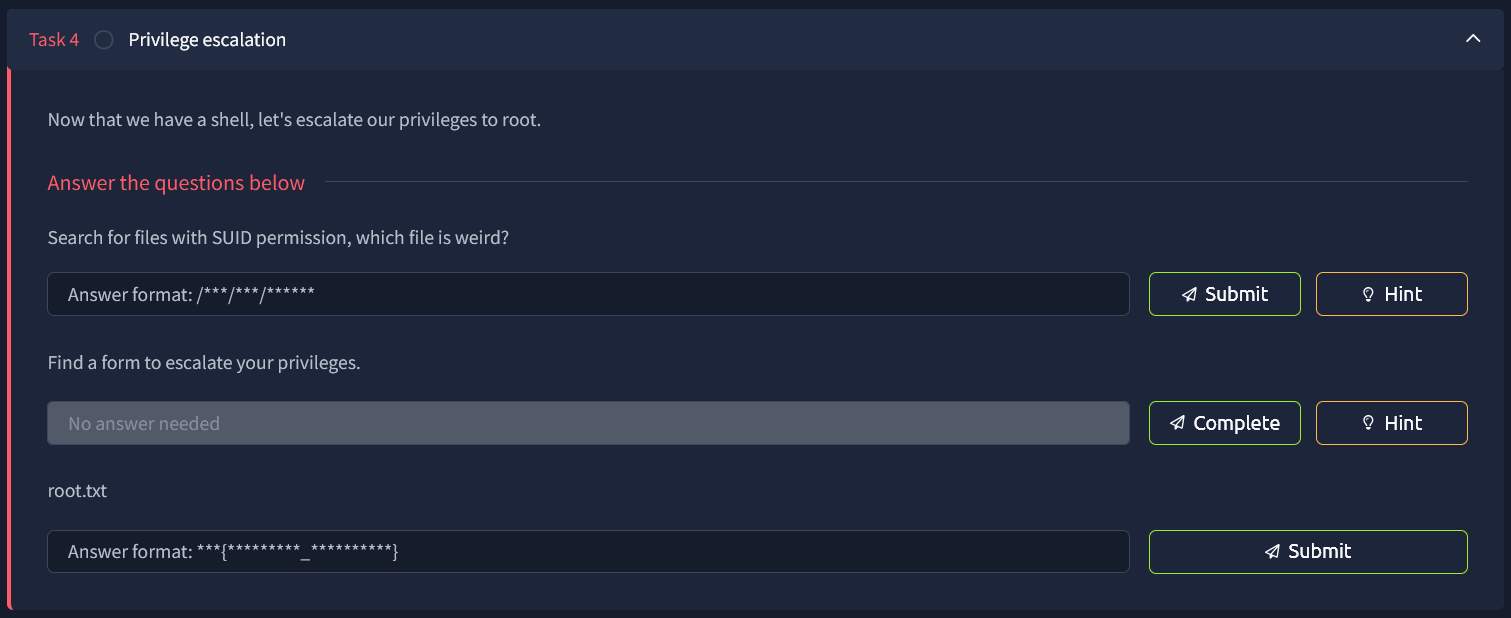Click lightbulb icon on the SUID Hint
Image resolution: width=1511 pixels, height=618 pixels.
pos(1368,295)
